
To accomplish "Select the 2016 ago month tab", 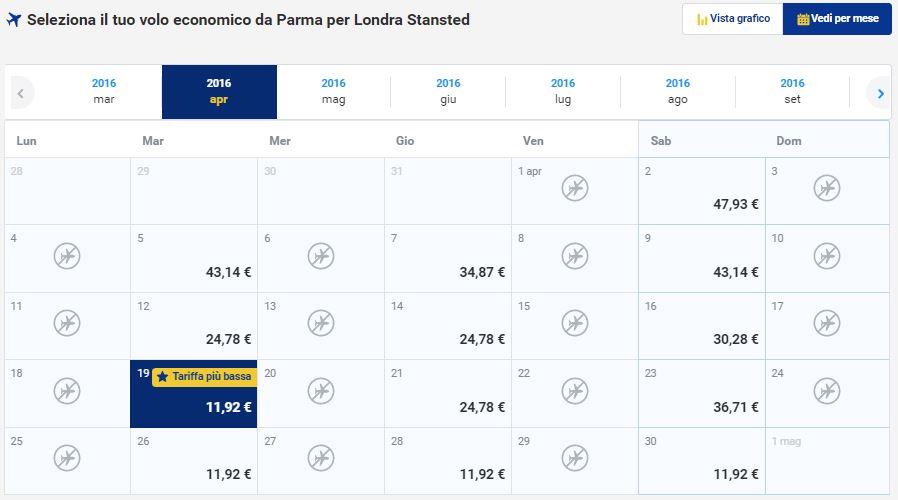I will (678, 92).
